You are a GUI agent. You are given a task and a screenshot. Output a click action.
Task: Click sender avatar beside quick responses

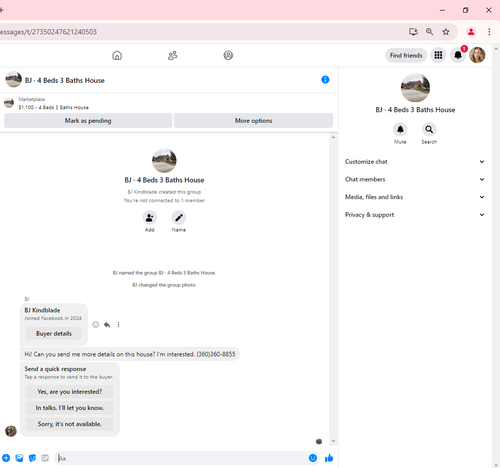point(11,431)
